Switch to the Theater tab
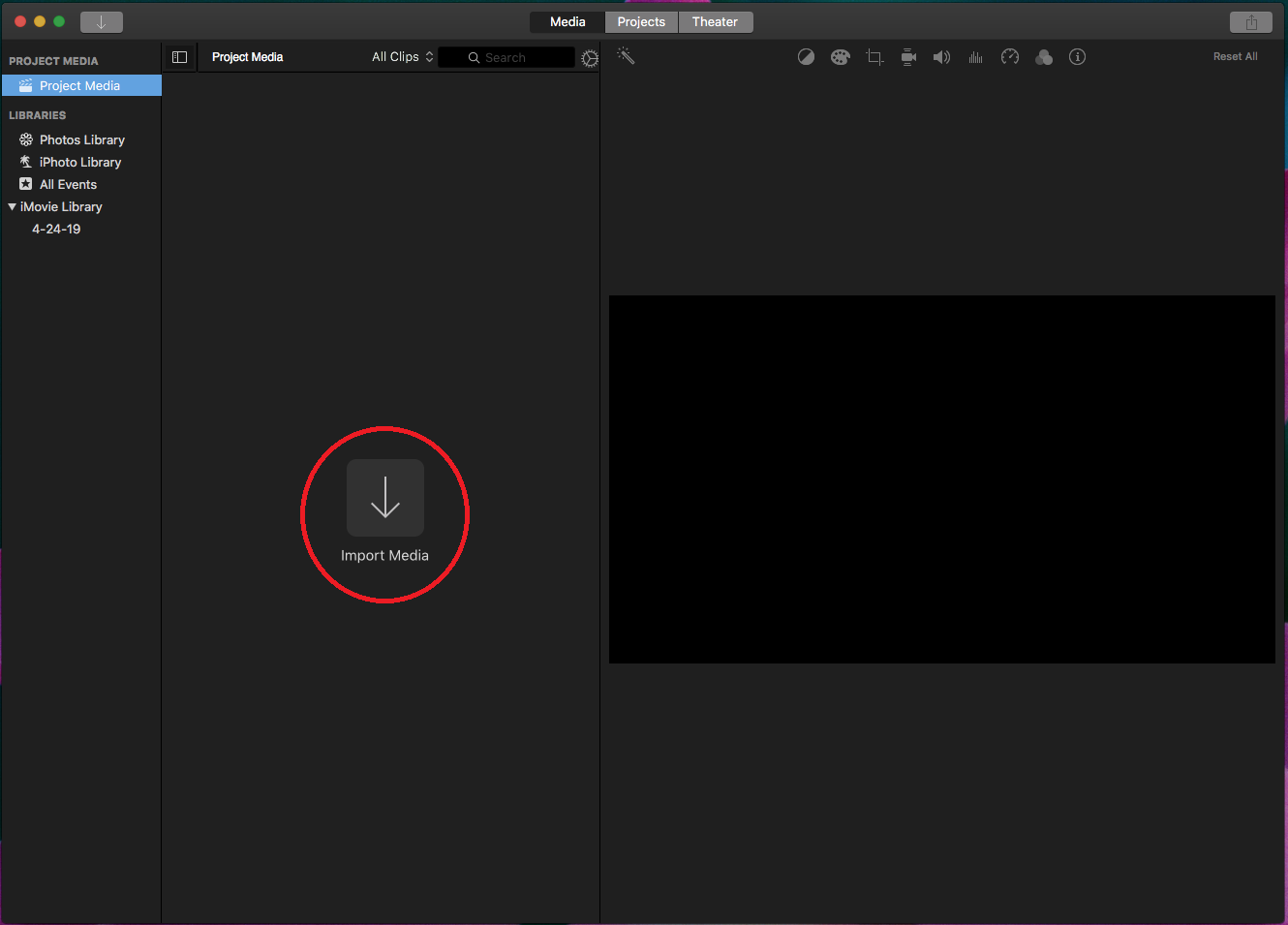Screen dimensions: 1288x925 click(x=715, y=22)
